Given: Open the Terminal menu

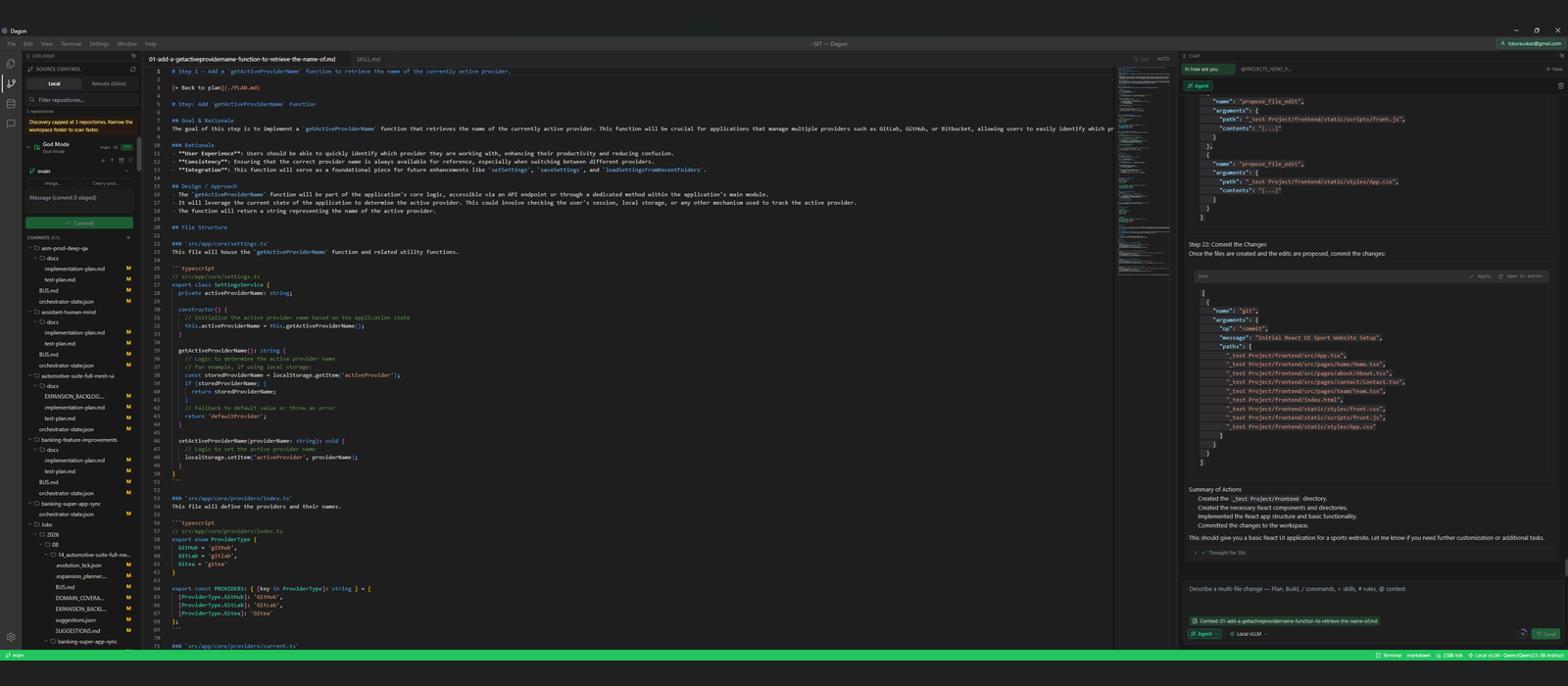Looking at the screenshot, I should 71,44.
